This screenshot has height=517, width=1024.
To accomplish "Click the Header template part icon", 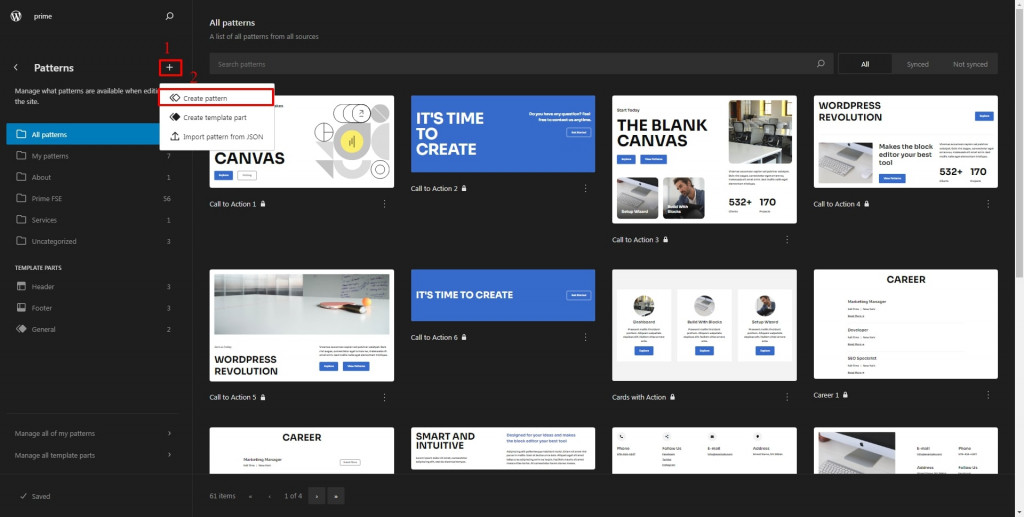I will coord(22,287).
